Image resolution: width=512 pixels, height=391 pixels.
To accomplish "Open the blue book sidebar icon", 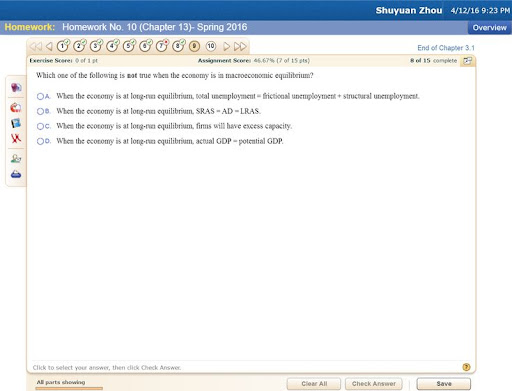I will (x=16, y=123).
